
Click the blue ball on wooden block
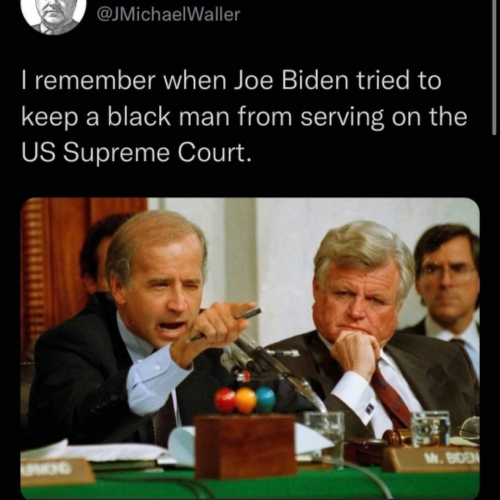266,398
